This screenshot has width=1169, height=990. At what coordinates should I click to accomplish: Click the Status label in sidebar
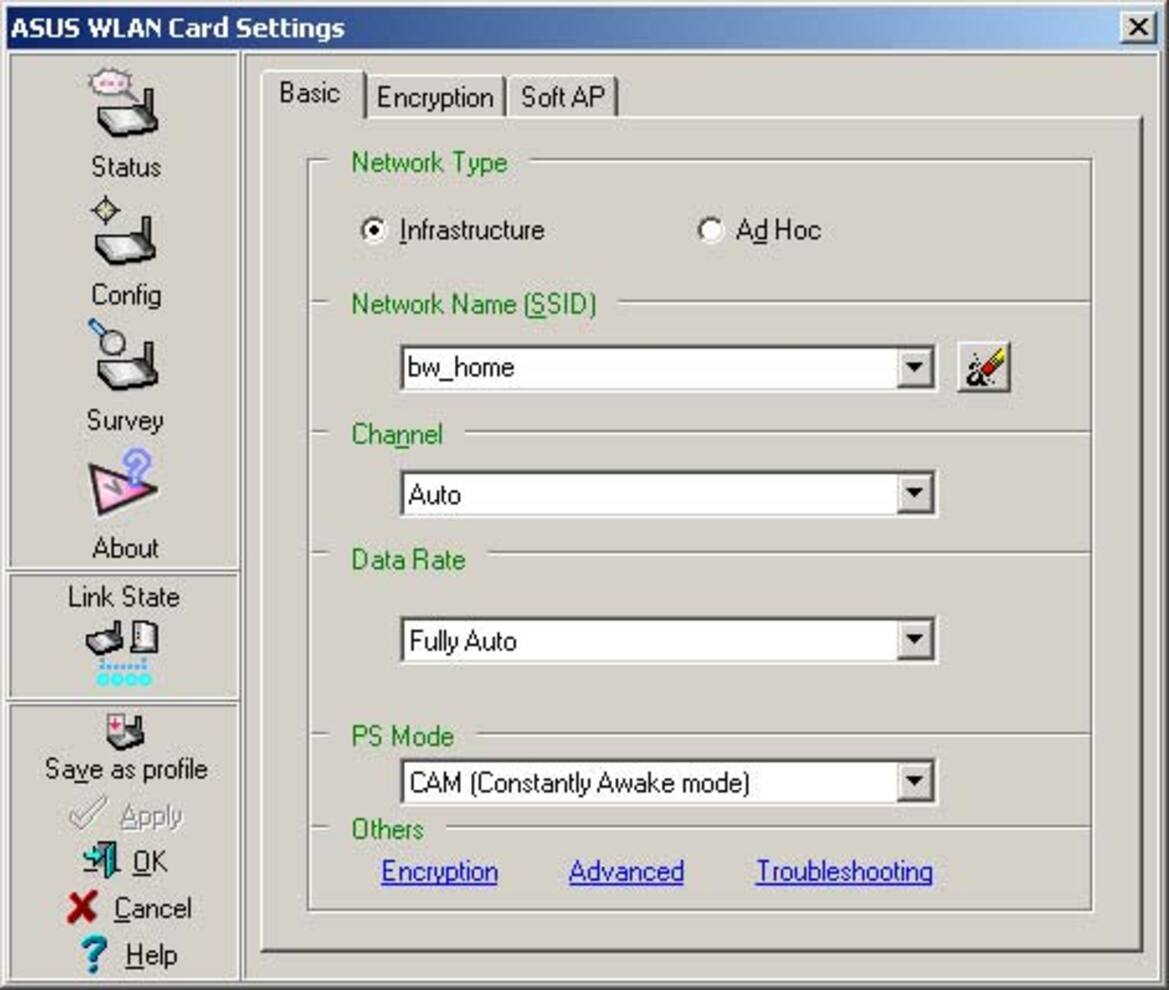(x=125, y=166)
